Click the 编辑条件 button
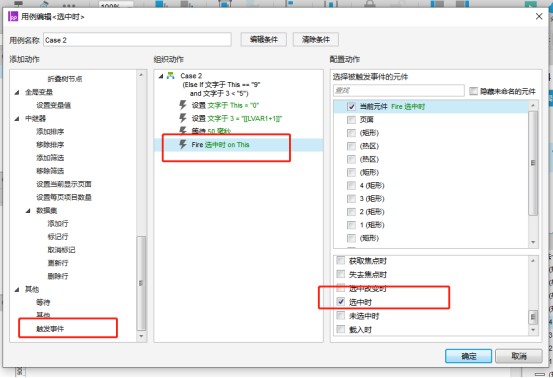The image size is (553, 378). [264, 39]
